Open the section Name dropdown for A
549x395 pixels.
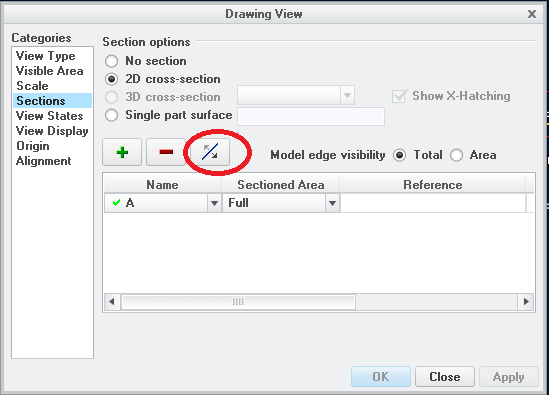tap(214, 203)
